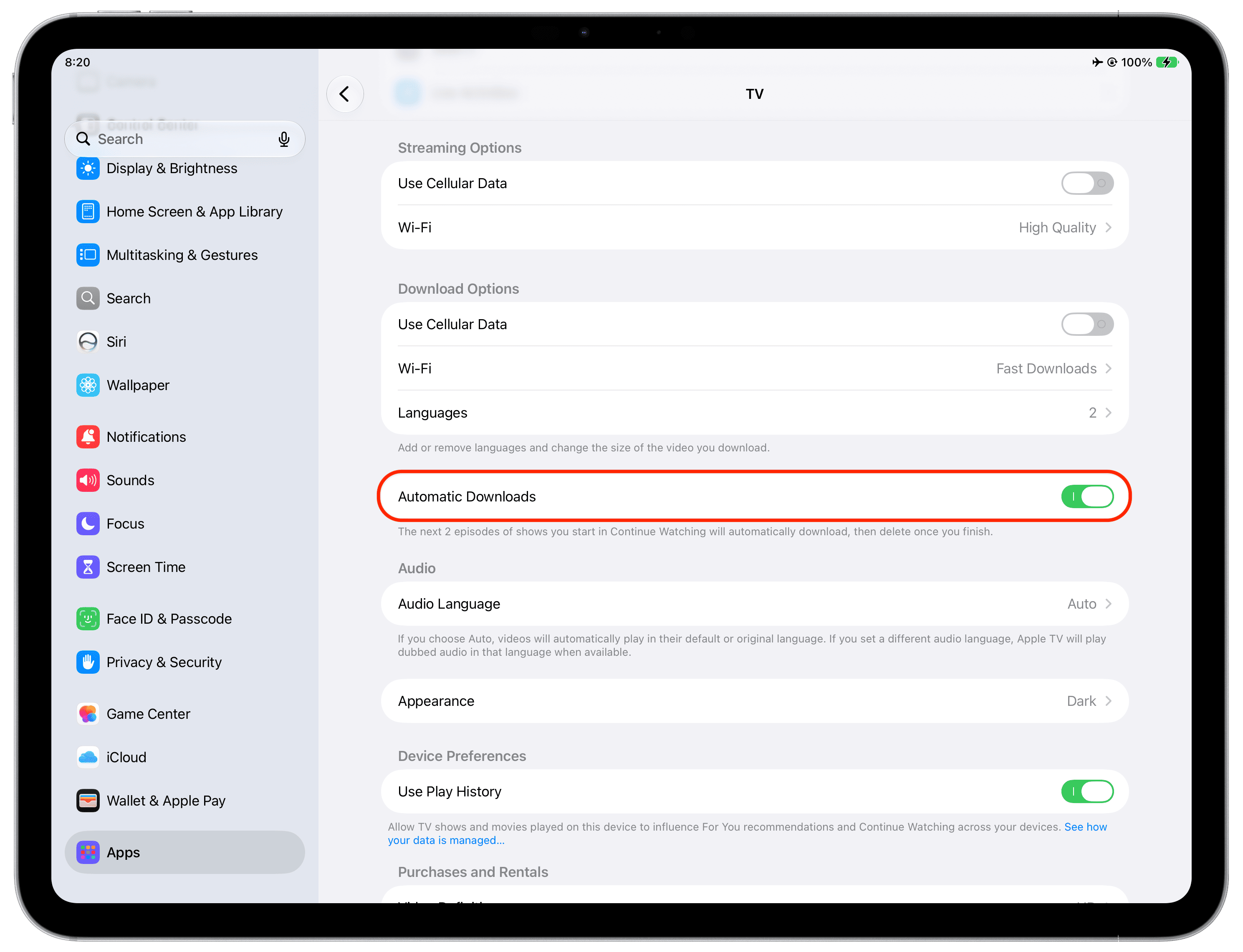Open Screen Time hourglass icon
Image resolution: width=1243 pixels, height=952 pixels.
(x=88, y=567)
